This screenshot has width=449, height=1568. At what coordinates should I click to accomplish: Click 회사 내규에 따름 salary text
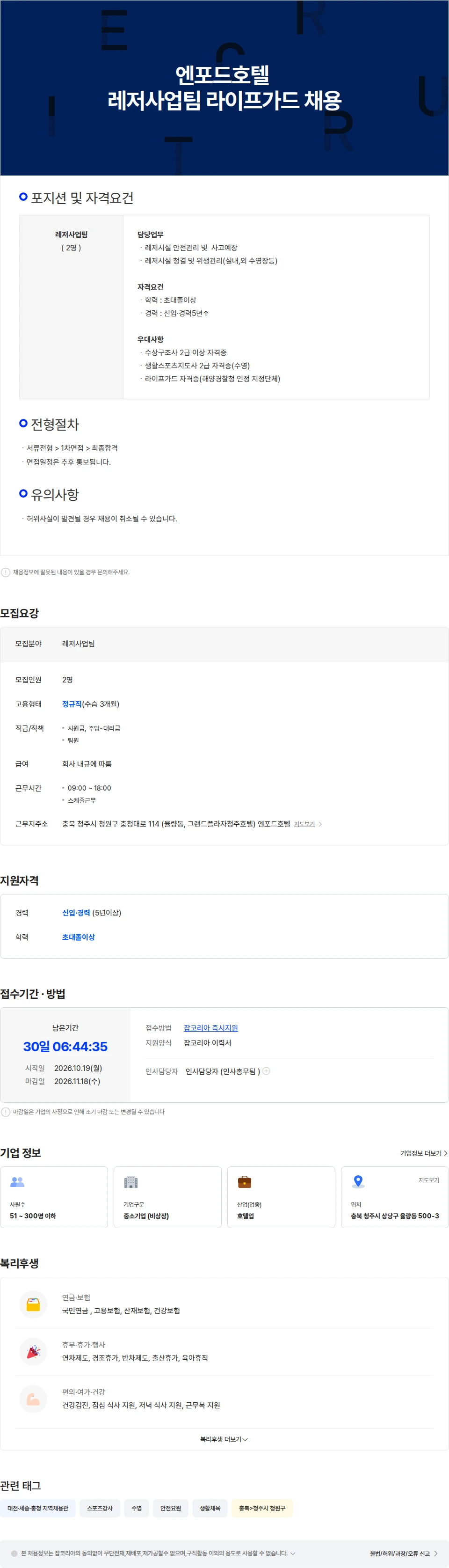click(x=87, y=764)
